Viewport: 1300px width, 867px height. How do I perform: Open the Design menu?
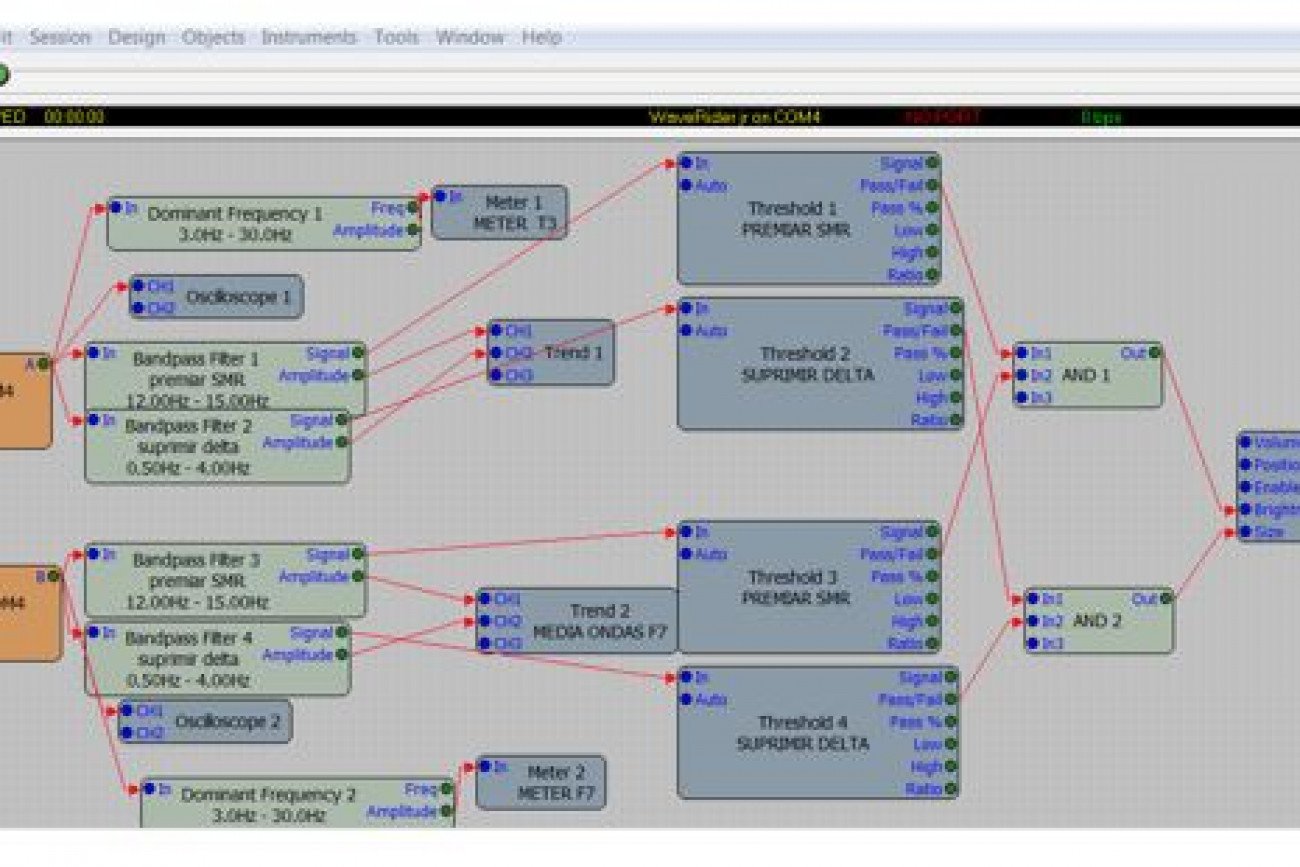click(x=136, y=38)
